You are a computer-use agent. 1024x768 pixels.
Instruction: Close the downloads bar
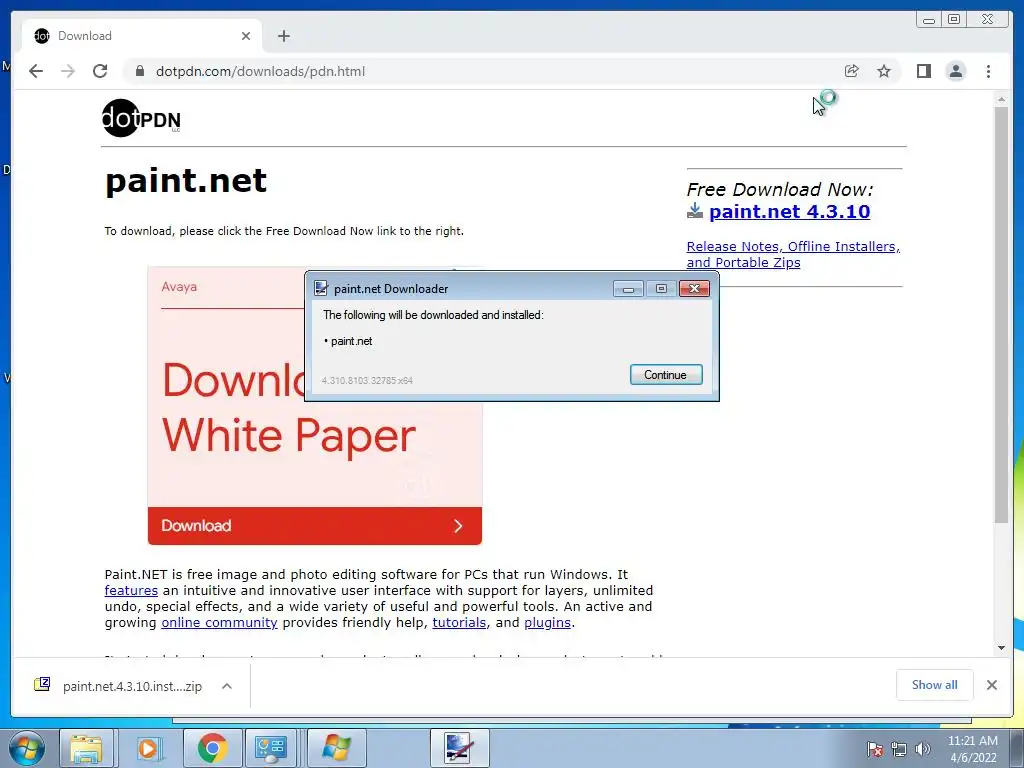[x=991, y=685]
